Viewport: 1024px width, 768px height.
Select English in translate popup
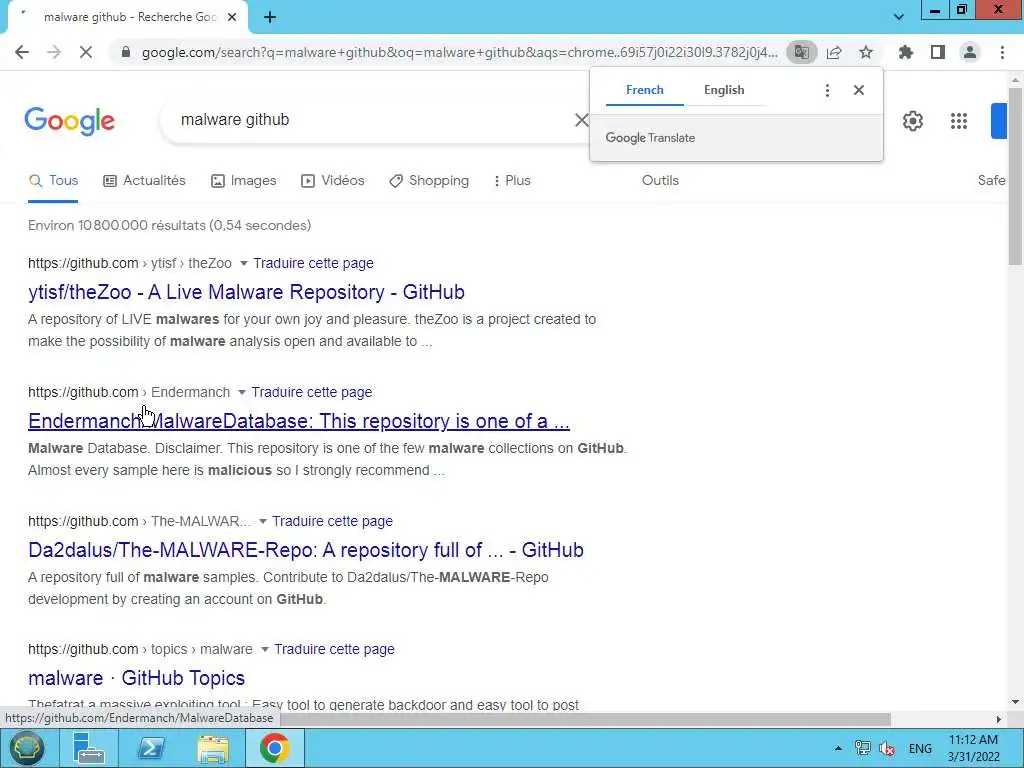tap(724, 90)
